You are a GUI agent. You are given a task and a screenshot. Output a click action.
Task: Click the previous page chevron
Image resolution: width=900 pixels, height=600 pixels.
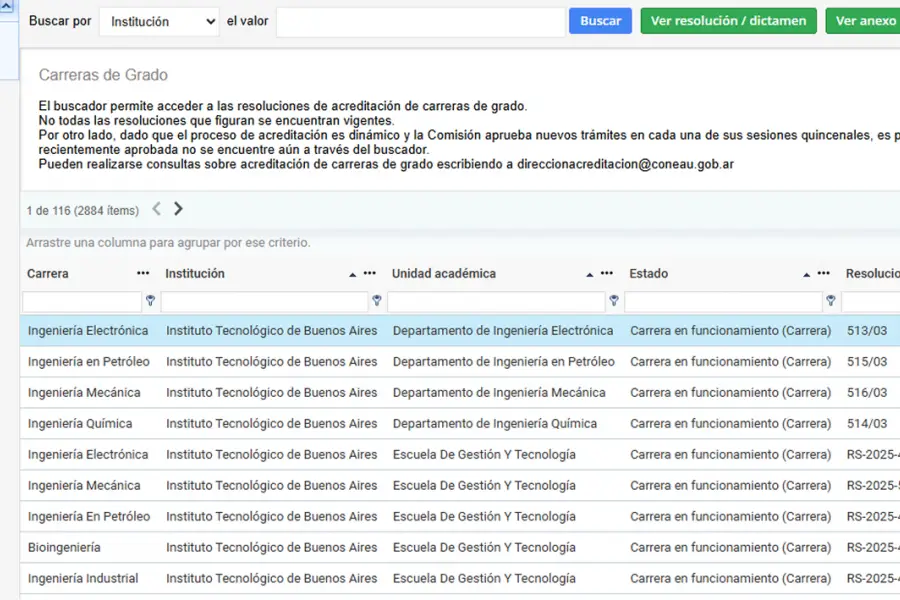(156, 209)
